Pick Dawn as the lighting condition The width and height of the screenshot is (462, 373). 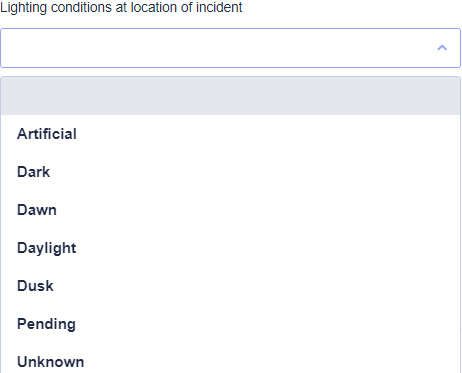click(231, 210)
